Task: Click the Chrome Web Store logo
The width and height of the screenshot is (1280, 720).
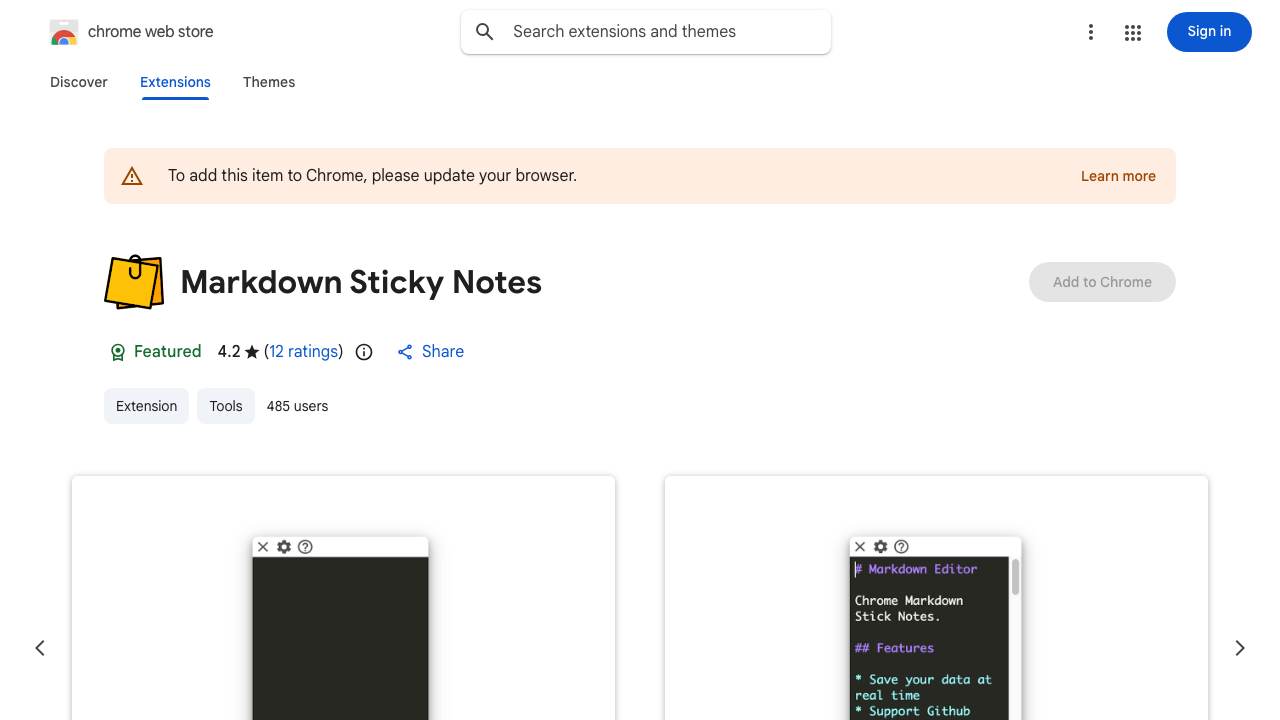Action: point(64,32)
